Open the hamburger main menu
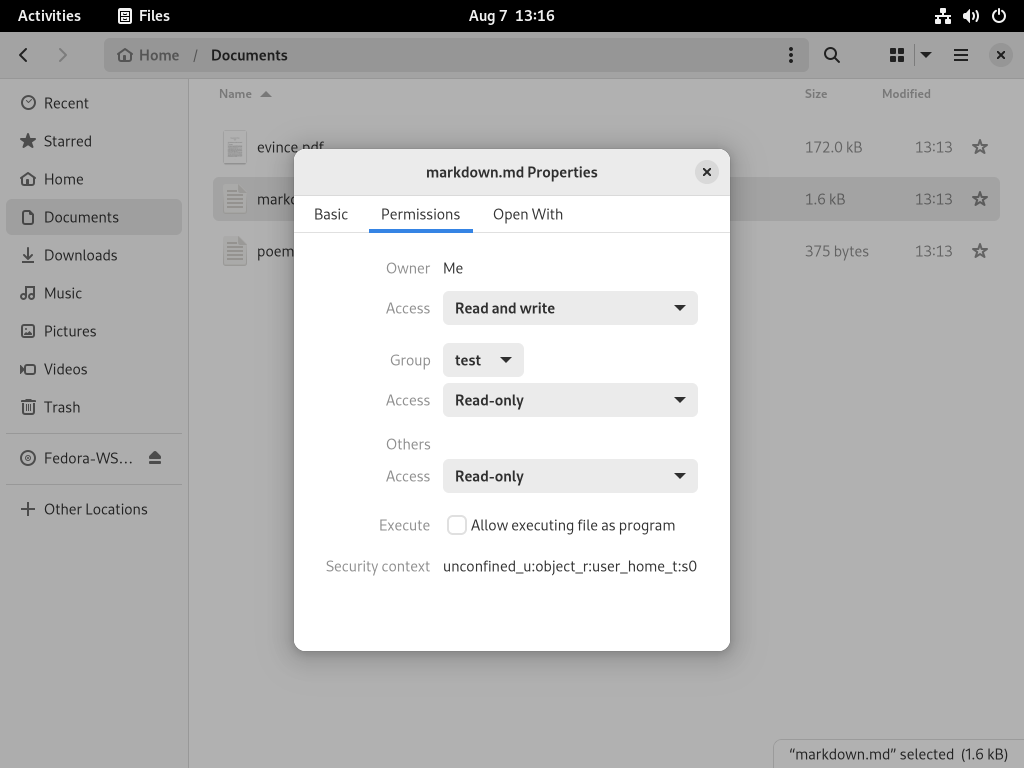 pos(961,56)
